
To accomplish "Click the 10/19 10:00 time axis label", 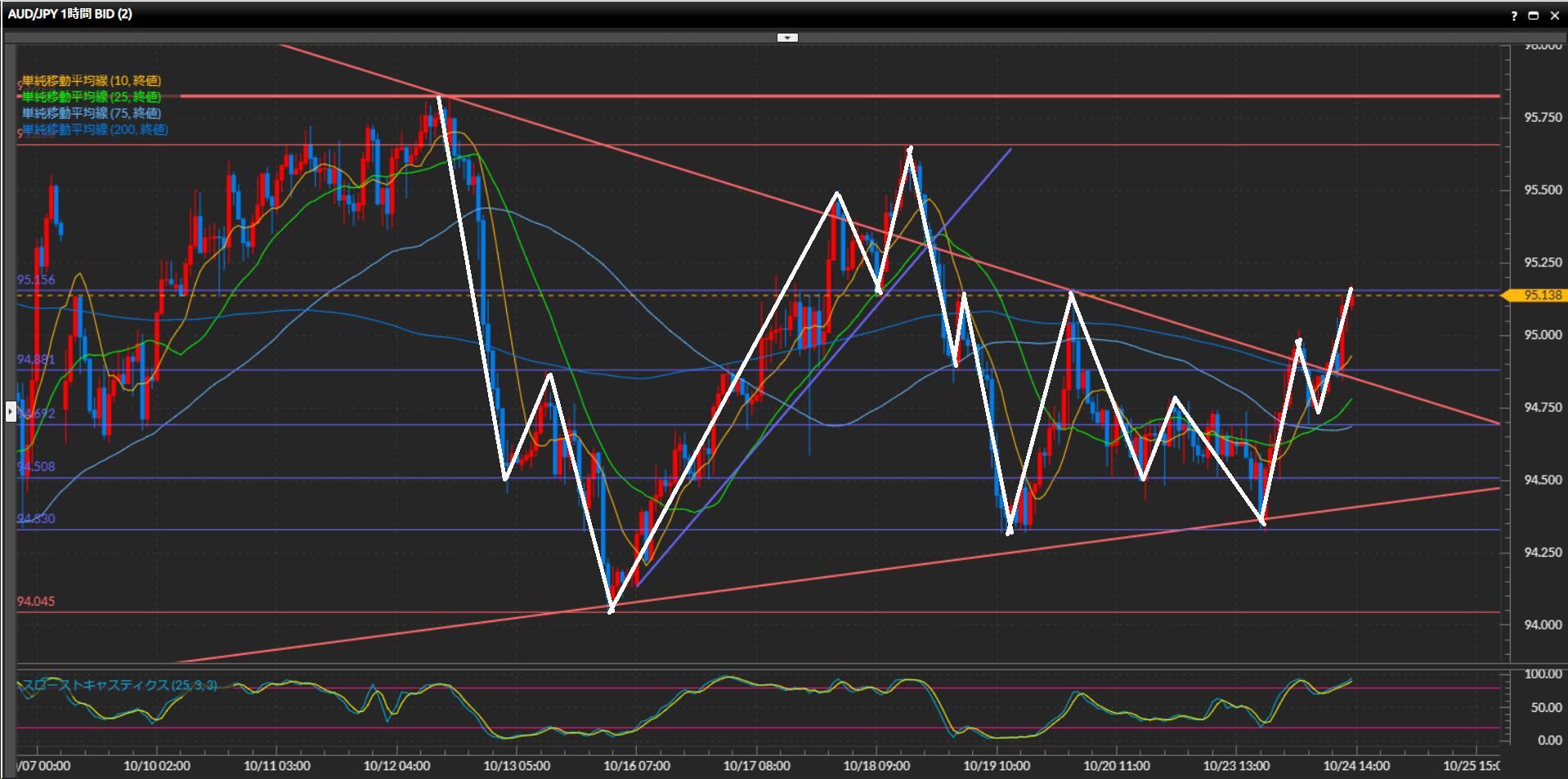I will tap(996, 766).
